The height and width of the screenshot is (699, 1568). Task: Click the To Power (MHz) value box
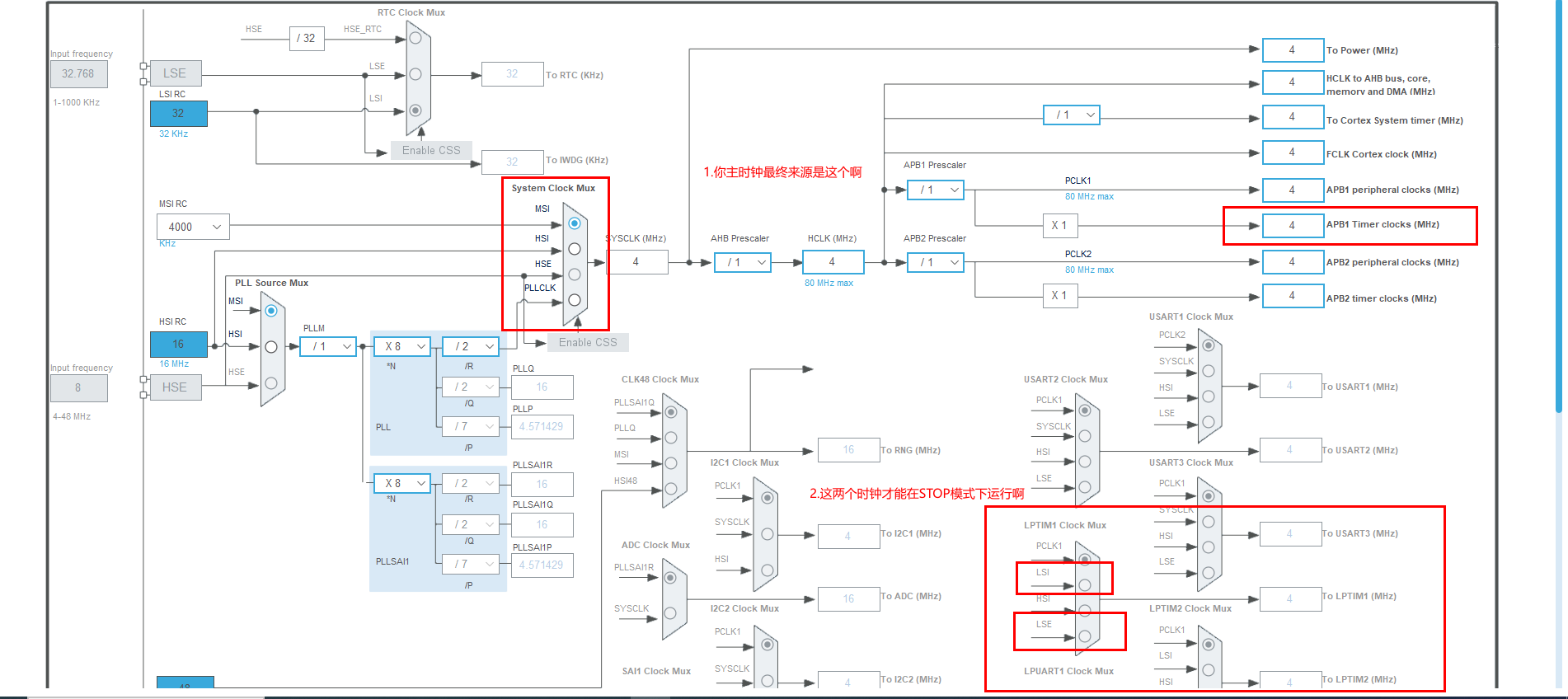click(x=1293, y=50)
